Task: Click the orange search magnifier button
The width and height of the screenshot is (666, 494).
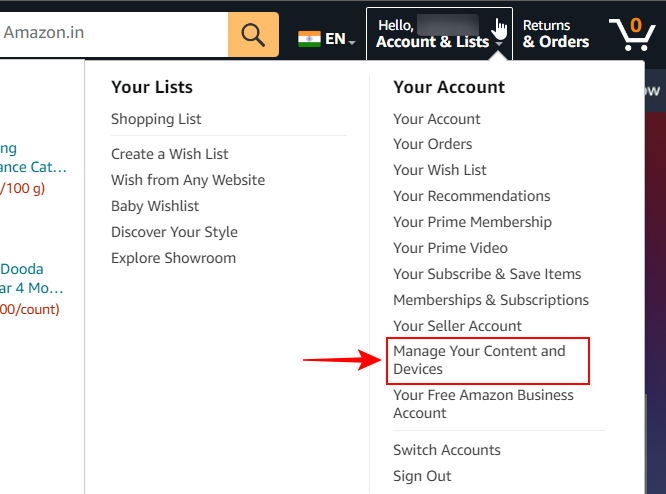Action: tap(253, 35)
